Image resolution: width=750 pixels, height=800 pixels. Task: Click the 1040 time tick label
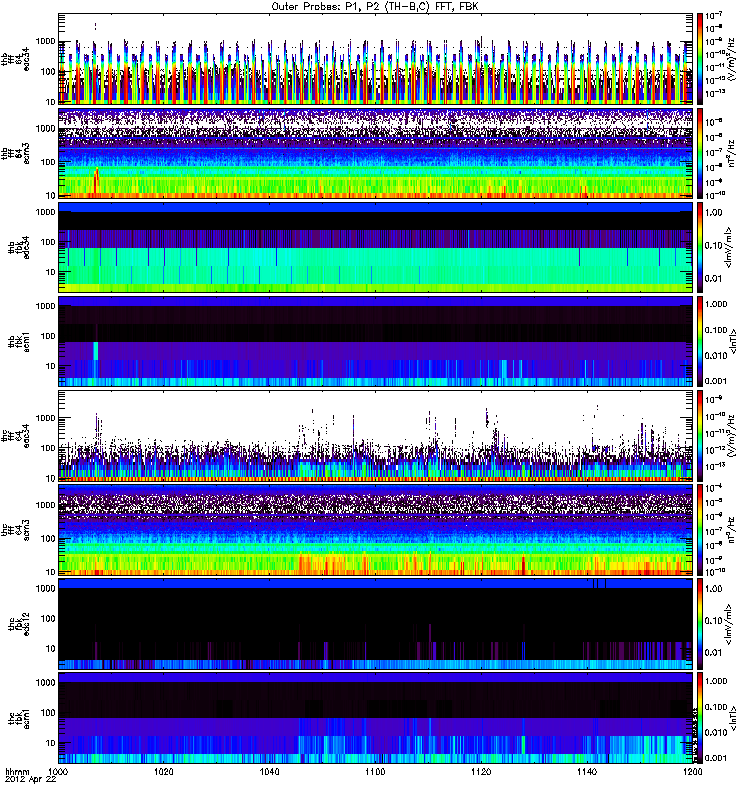[269, 771]
